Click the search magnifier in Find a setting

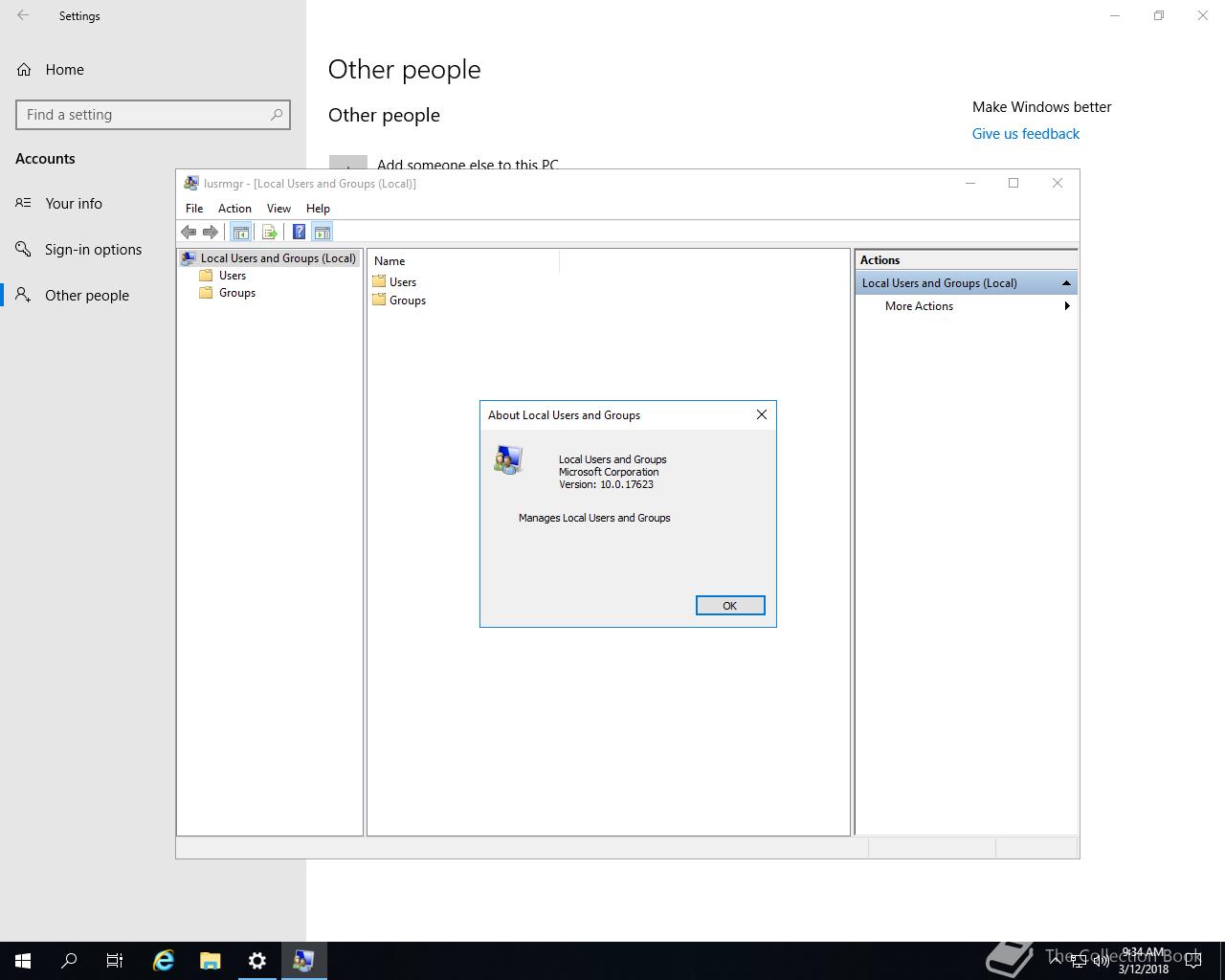(x=277, y=115)
